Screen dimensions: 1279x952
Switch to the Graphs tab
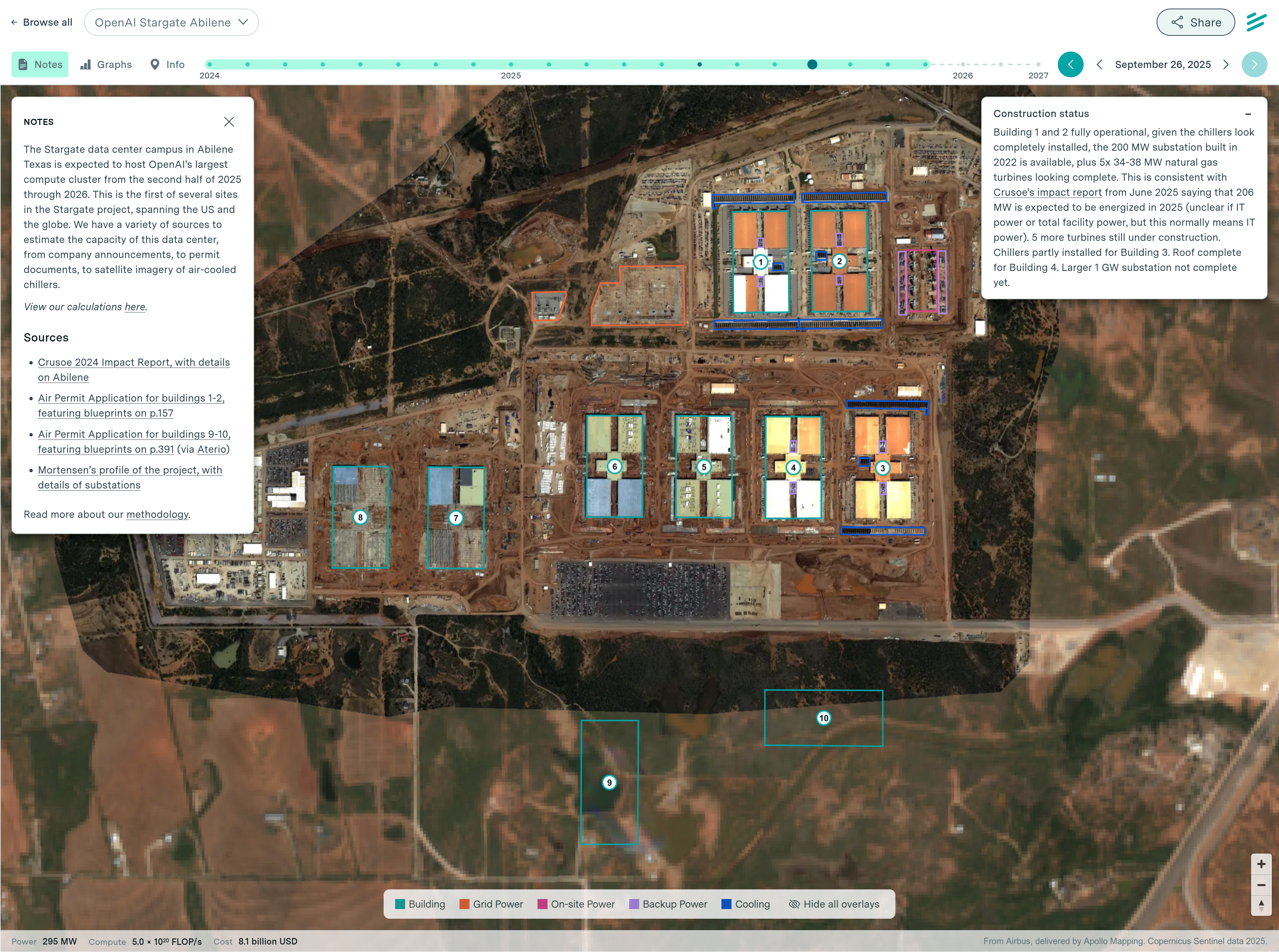[106, 64]
